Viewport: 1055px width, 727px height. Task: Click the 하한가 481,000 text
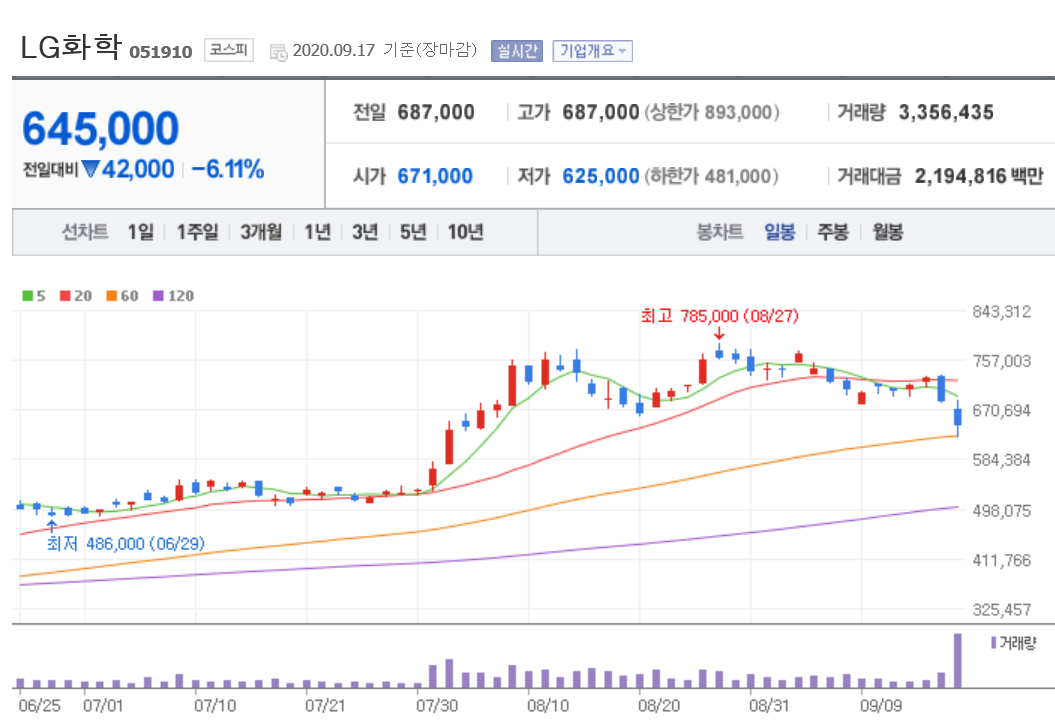pyautogui.click(x=711, y=176)
